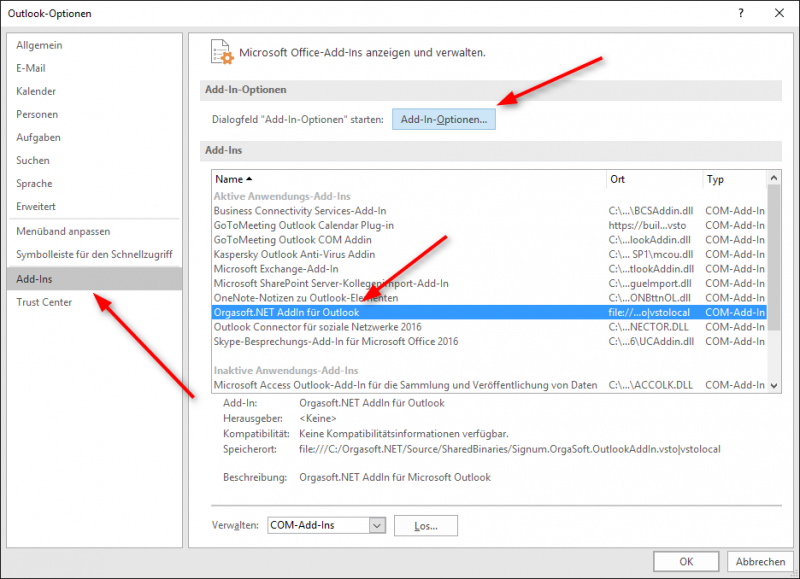Sort list by Name column header
The height and width of the screenshot is (579, 800).
[x=407, y=178]
